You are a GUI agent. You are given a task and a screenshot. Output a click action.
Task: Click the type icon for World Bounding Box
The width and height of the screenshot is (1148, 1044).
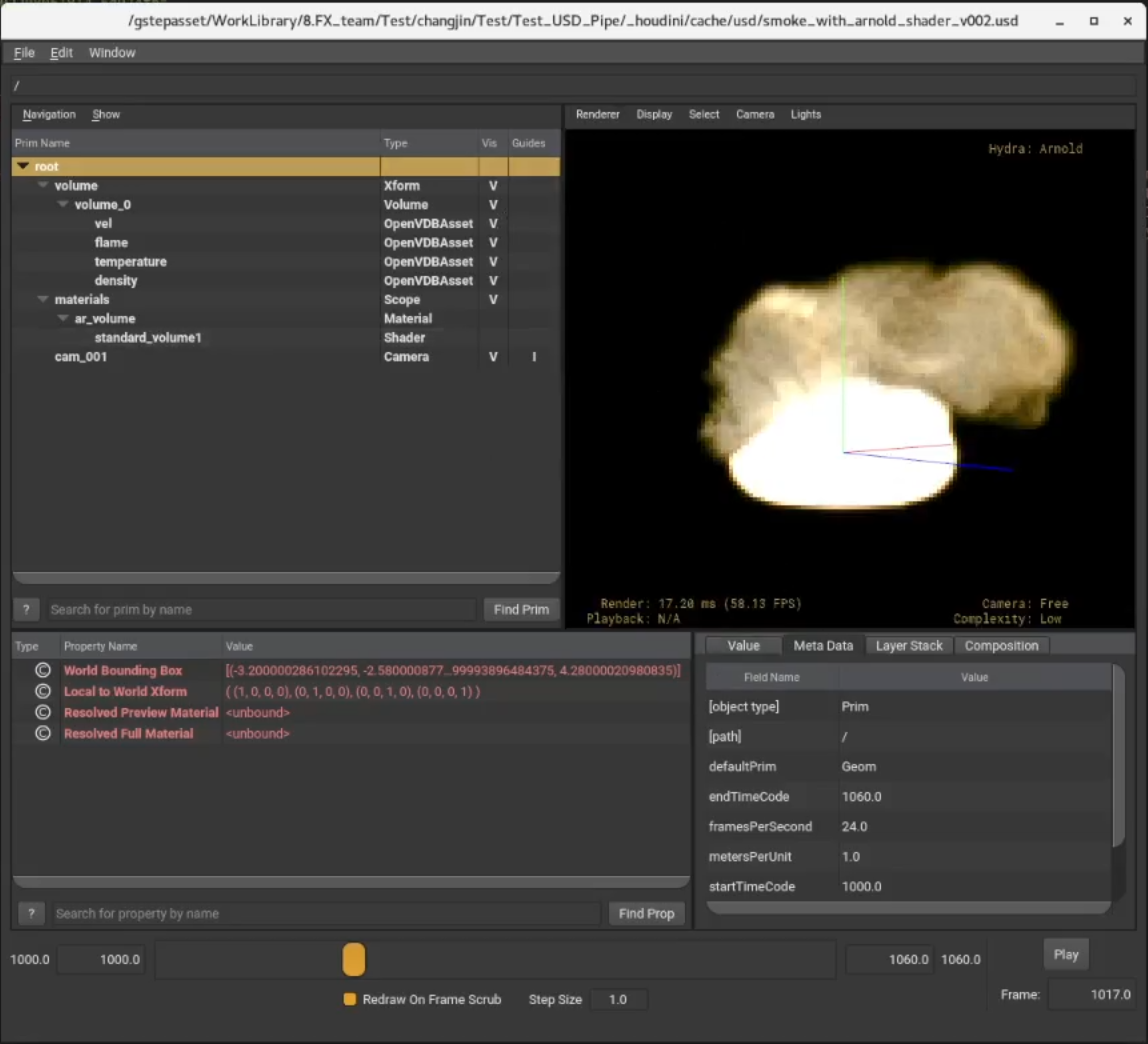tap(42, 670)
